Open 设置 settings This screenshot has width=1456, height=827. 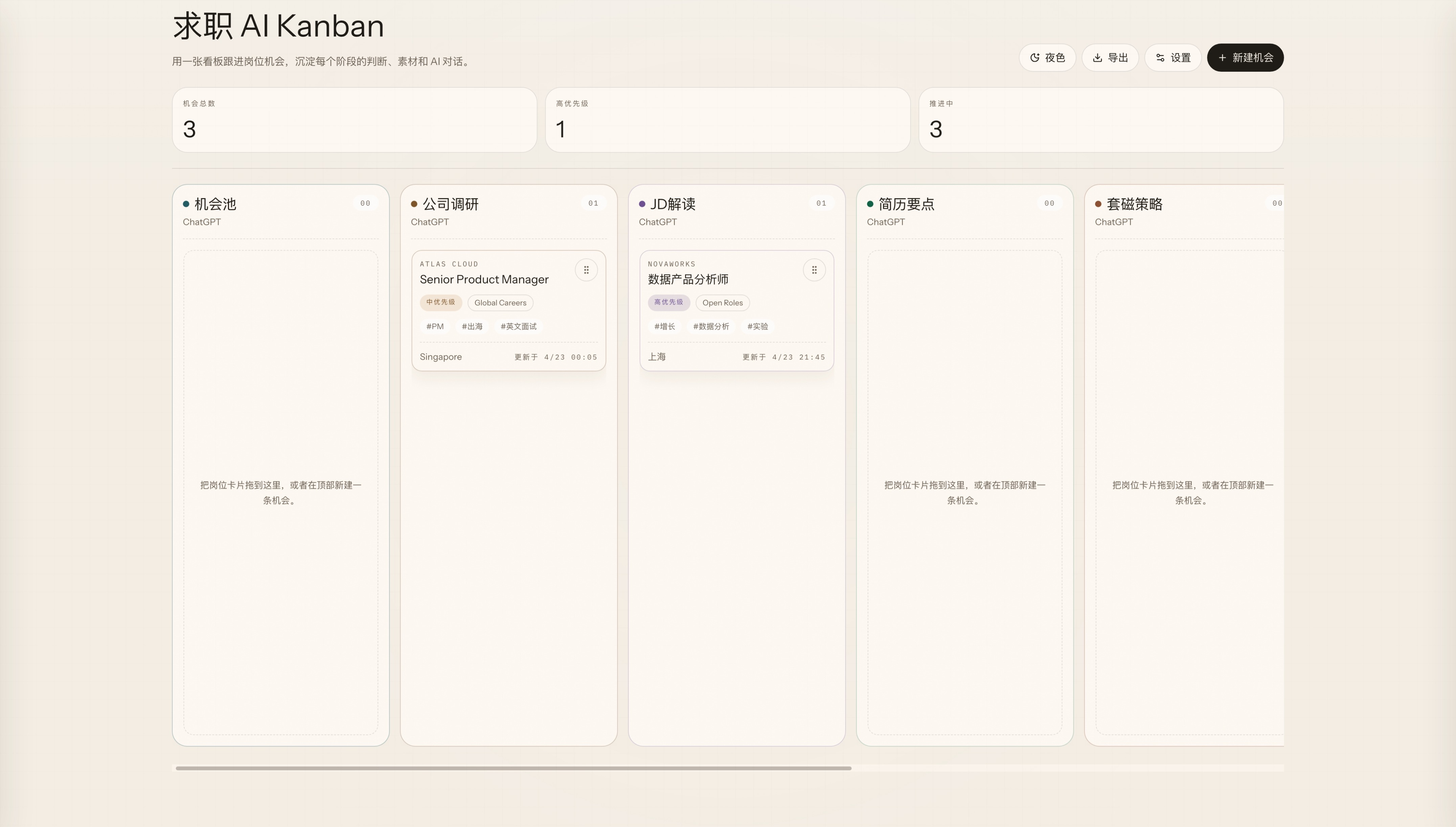pyautogui.click(x=1173, y=57)
